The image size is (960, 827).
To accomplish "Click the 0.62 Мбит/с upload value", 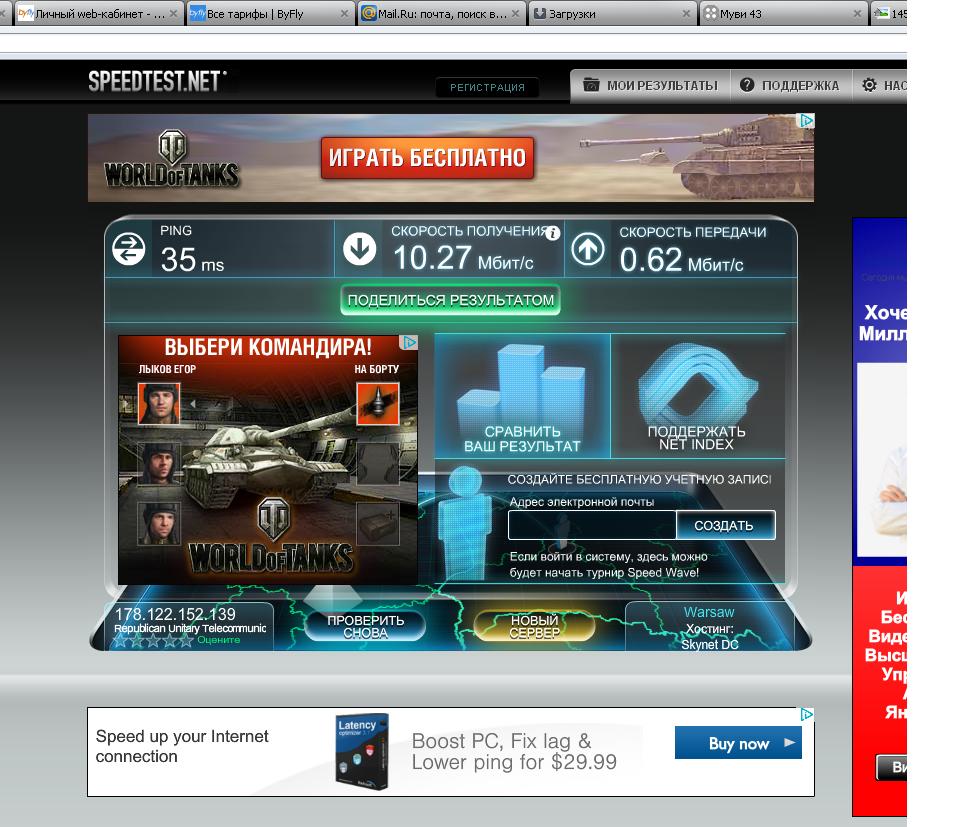I will pos(681,260).
